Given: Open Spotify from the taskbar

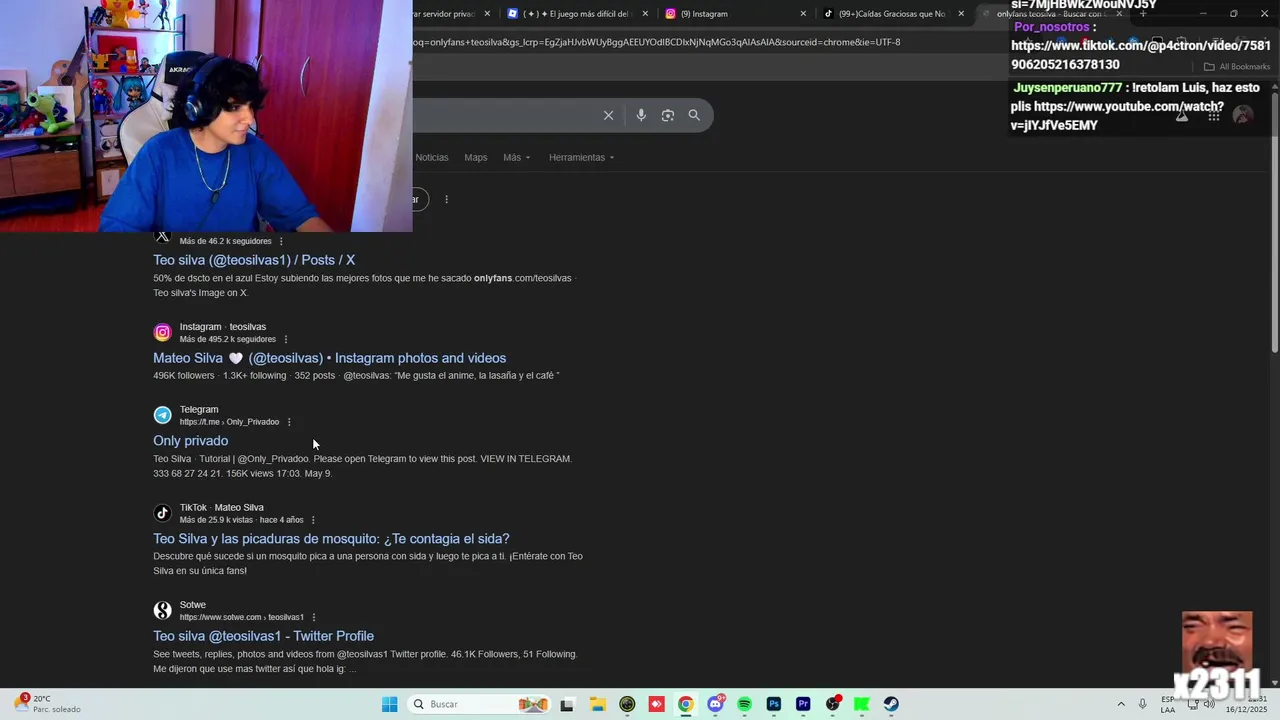Looking at the screenshot, I should tap(744, 704).
